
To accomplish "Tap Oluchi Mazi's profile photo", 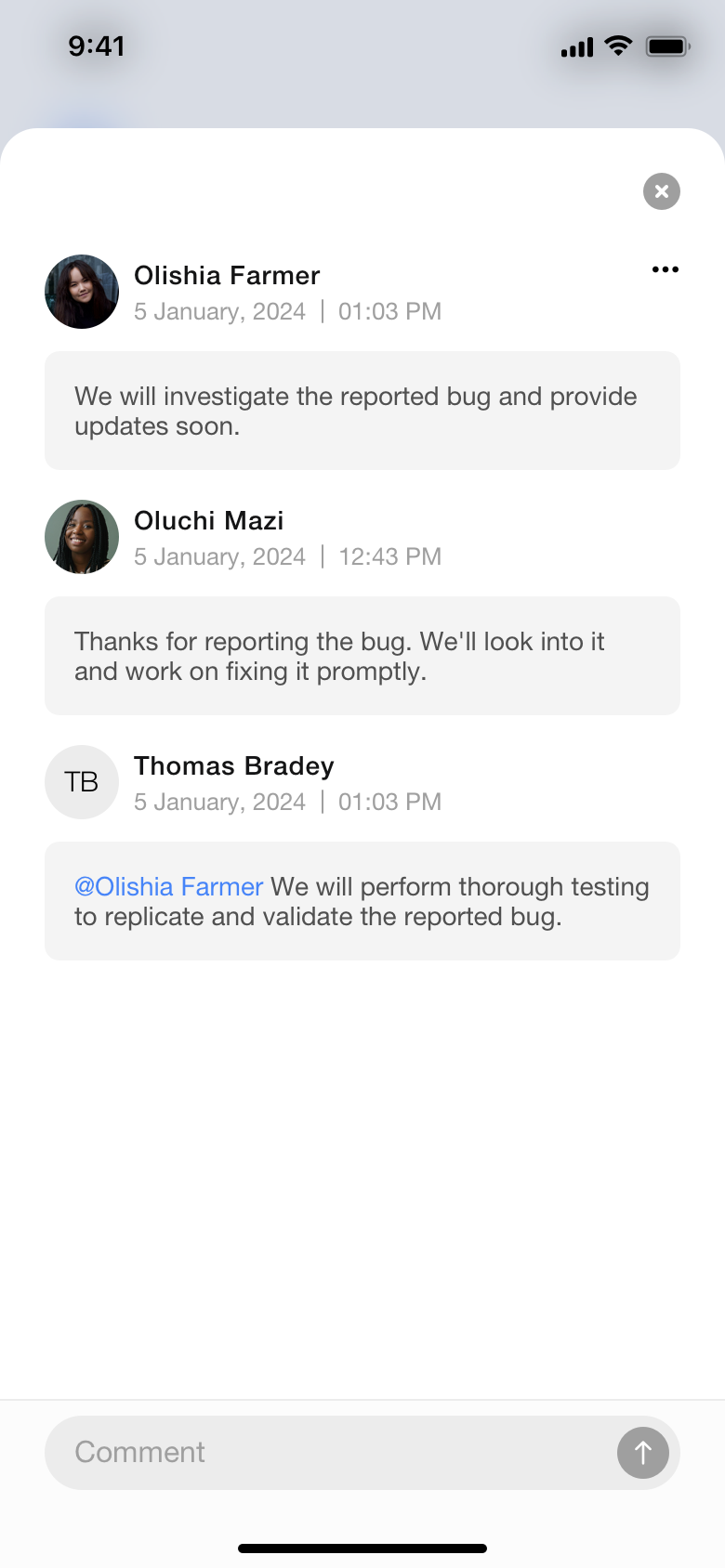I will pos(82,537).
